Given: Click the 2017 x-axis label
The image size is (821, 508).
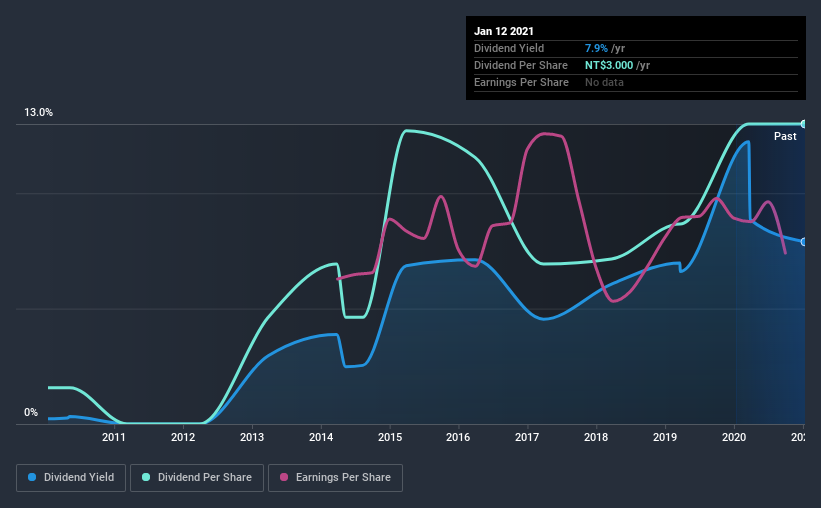Looking at the screenshot, I should [x=527, y=437].
